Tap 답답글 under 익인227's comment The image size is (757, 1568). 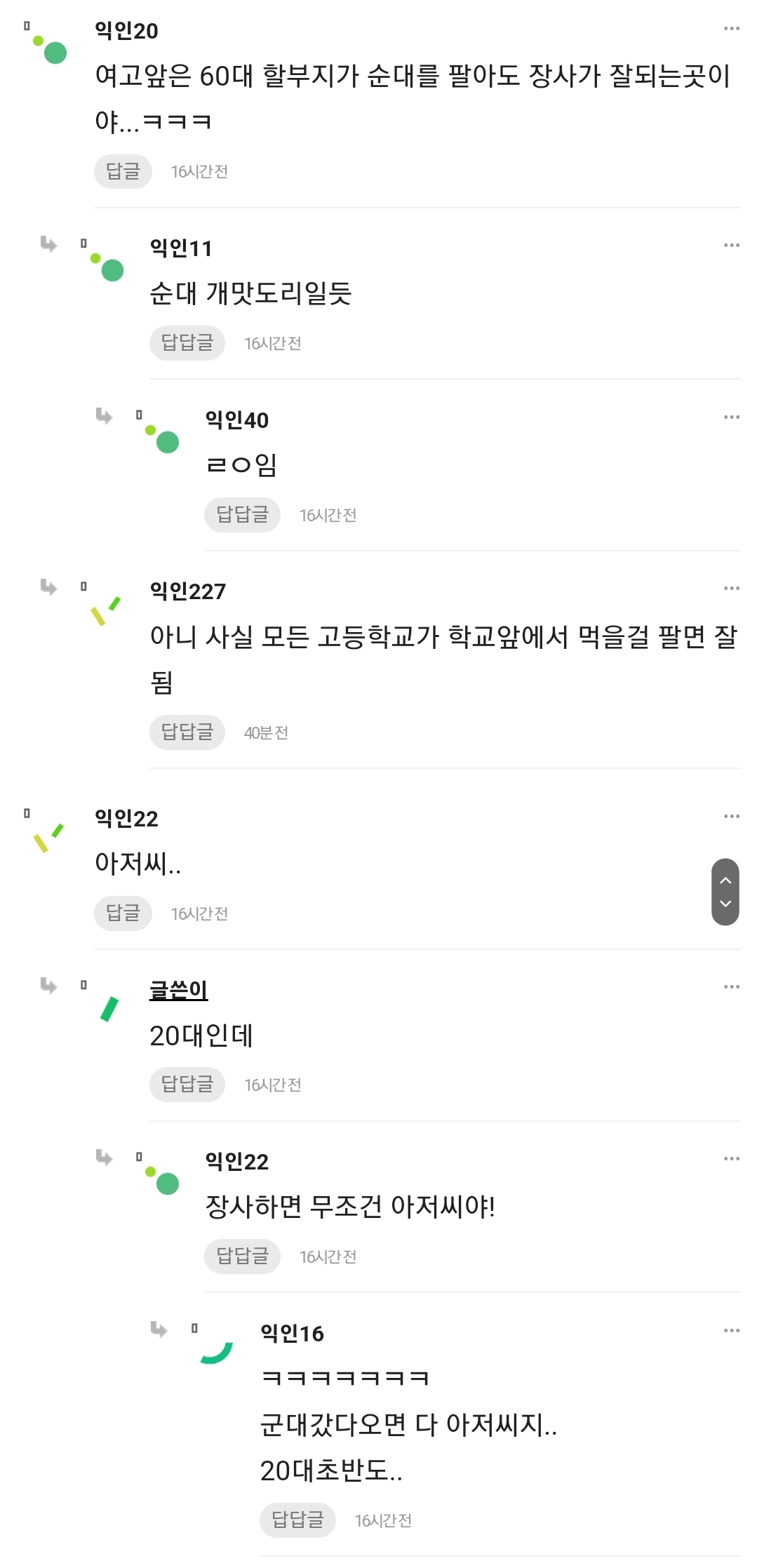pyautogui.click(x=187, y=732)
